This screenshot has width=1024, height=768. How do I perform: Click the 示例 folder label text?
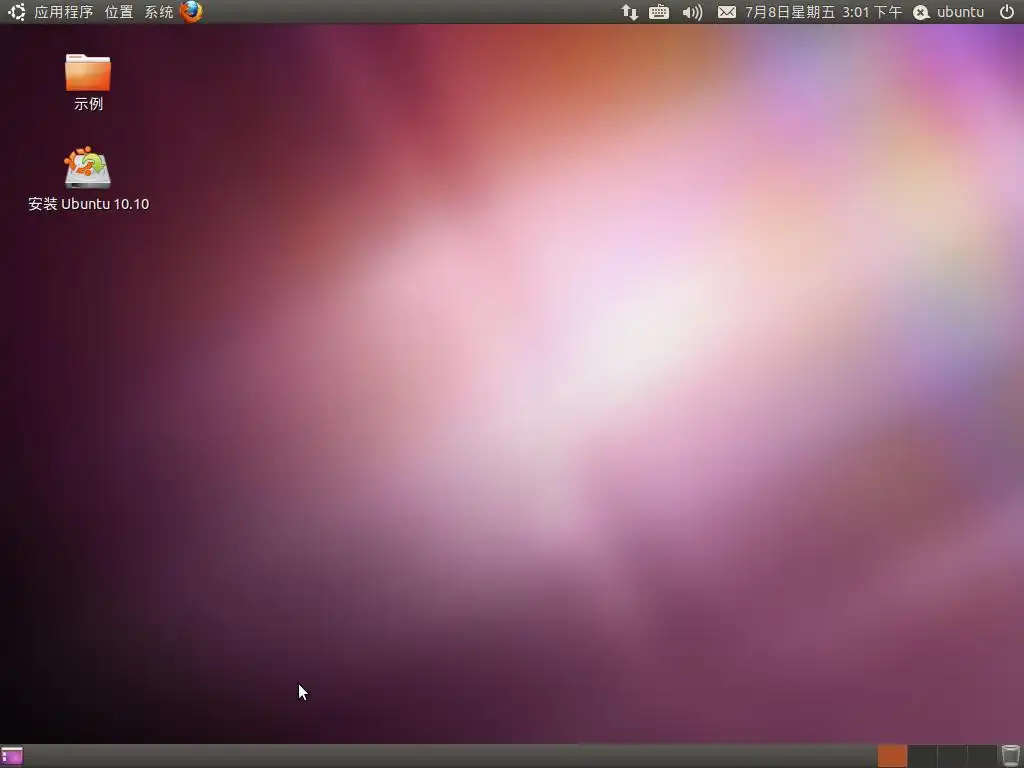click(88, 104)
